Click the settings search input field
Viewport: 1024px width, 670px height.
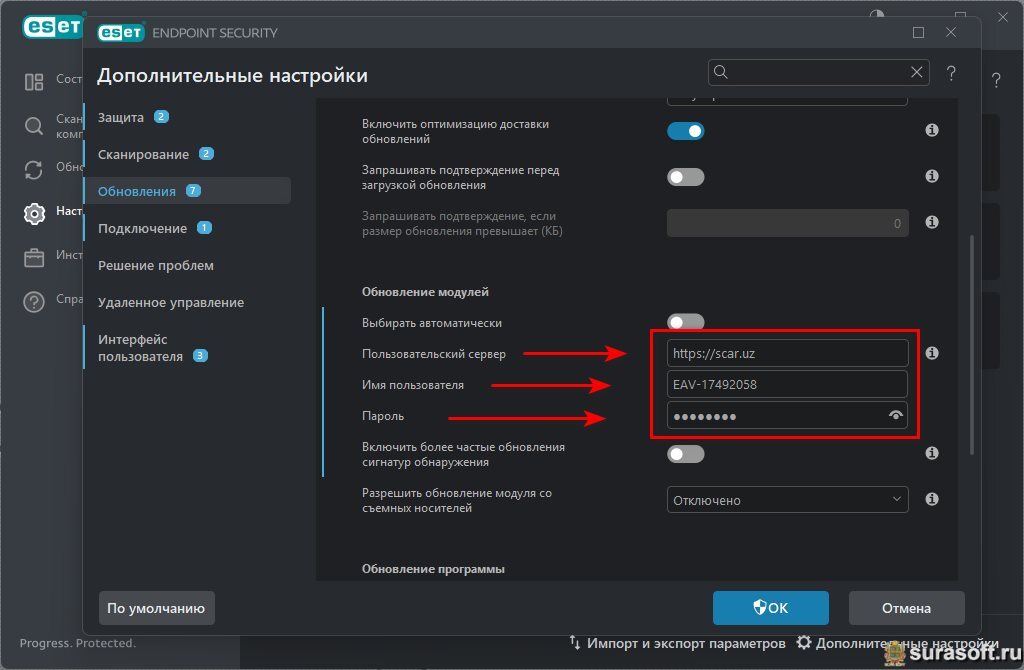[819, 72]
